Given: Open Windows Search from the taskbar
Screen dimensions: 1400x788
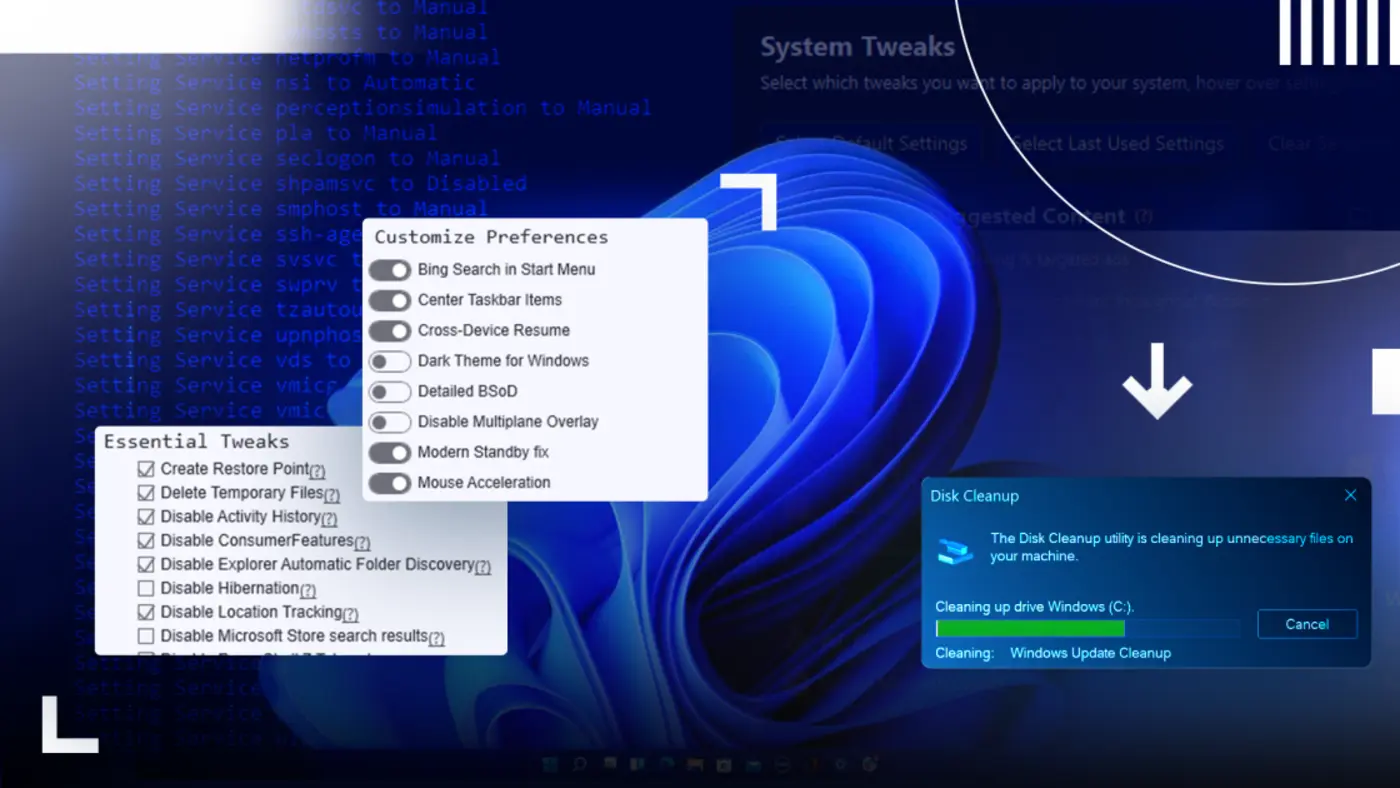Looking at the screenshot, I should 581,764.
